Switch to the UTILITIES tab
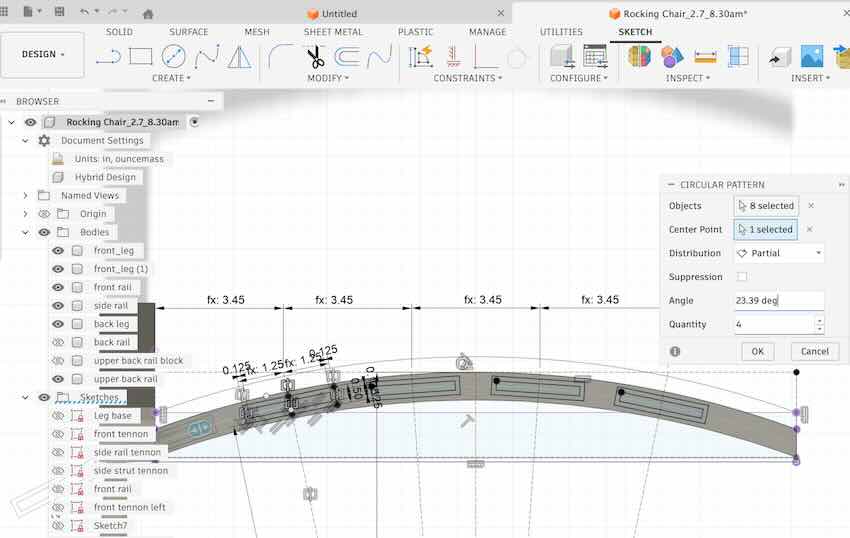Viewport: 850px width, 538px height. 561,32
